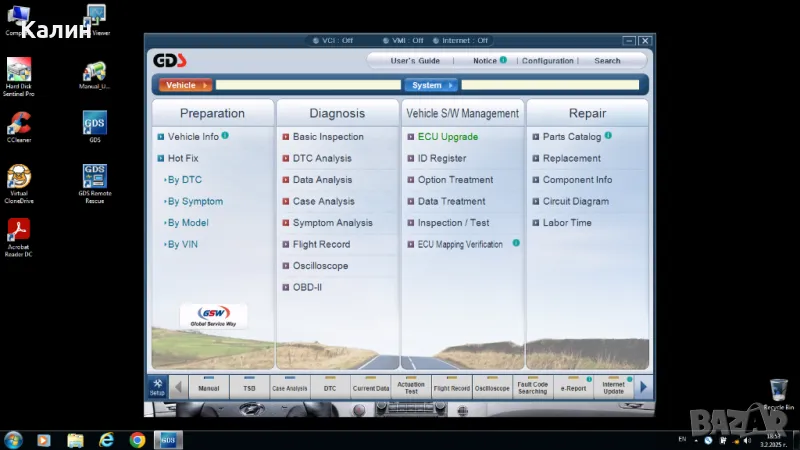
Task: Launch GDS Remote Rescue desktop icon
Action: click(x=95, y=180)
